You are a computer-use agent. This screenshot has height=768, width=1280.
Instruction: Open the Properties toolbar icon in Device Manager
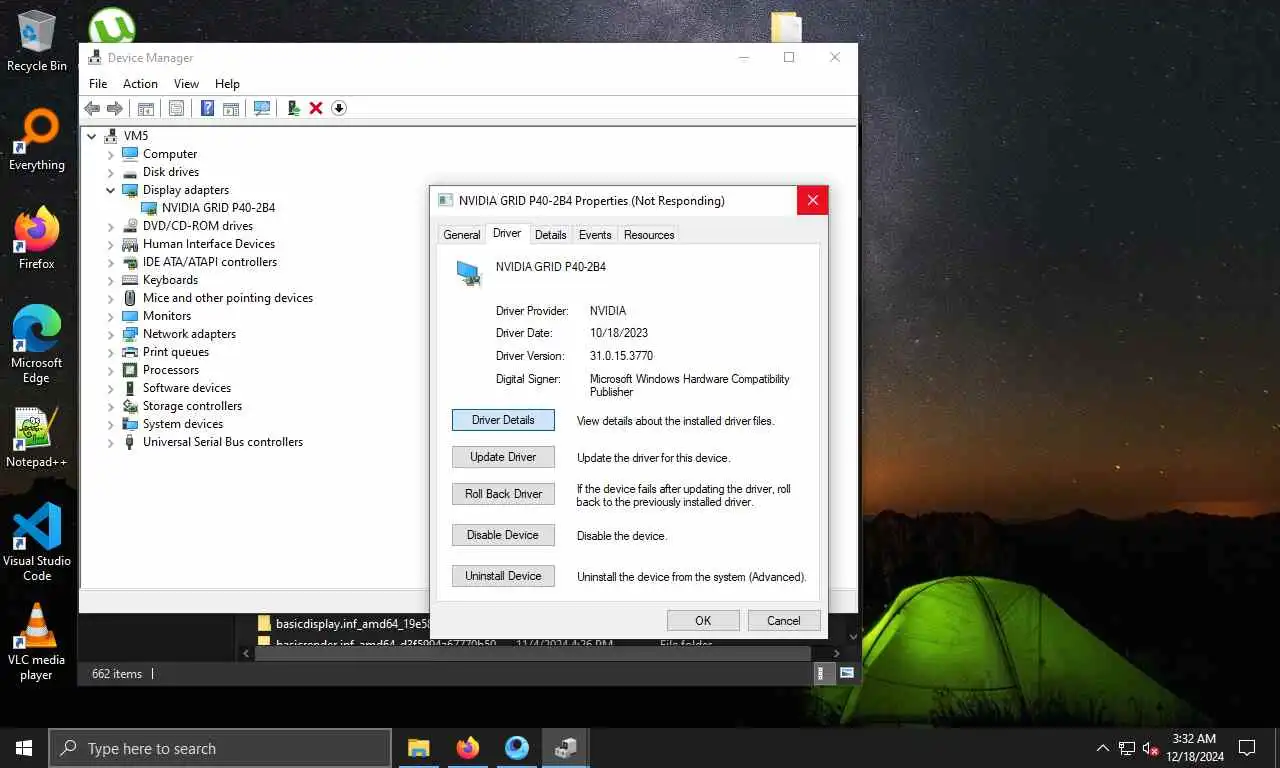coord(176,108)
